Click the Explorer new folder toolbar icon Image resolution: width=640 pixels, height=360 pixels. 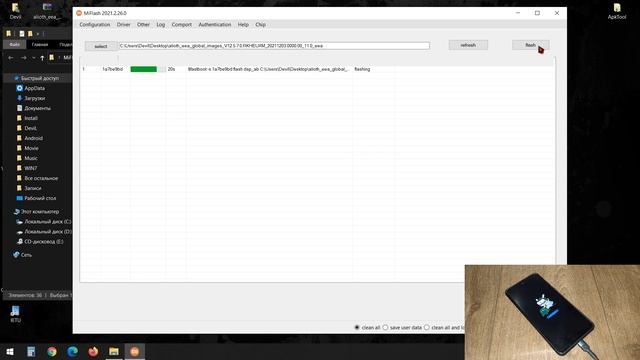30,33
